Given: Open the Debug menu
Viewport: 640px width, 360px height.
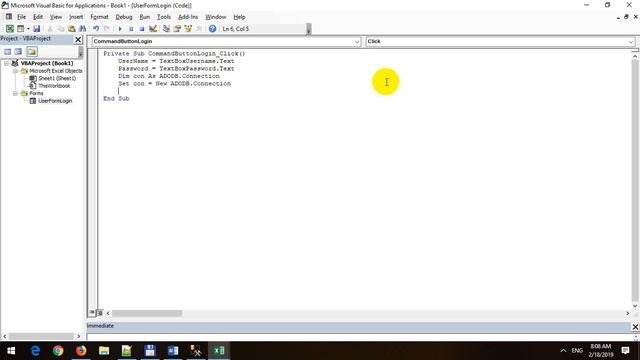Looking at the screenshot, I should coord(124,17).
